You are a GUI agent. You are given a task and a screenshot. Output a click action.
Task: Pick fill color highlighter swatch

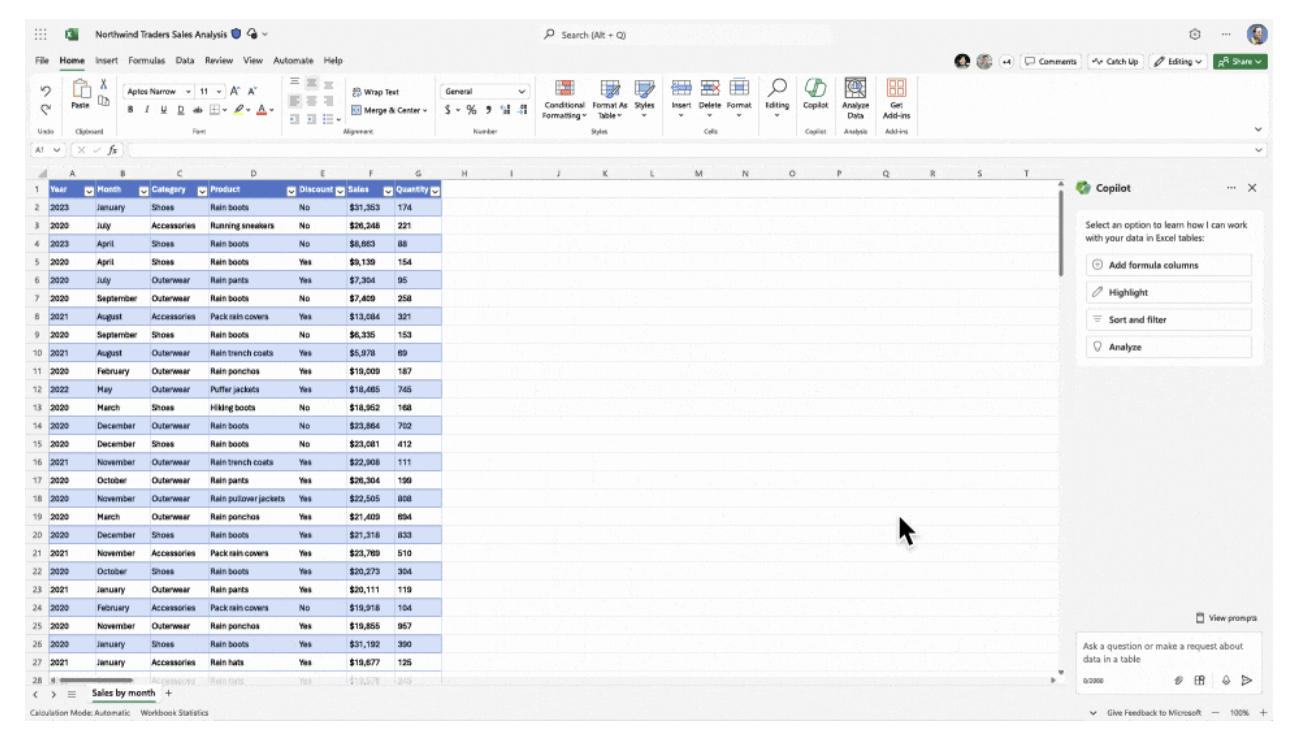pos(240,110)
